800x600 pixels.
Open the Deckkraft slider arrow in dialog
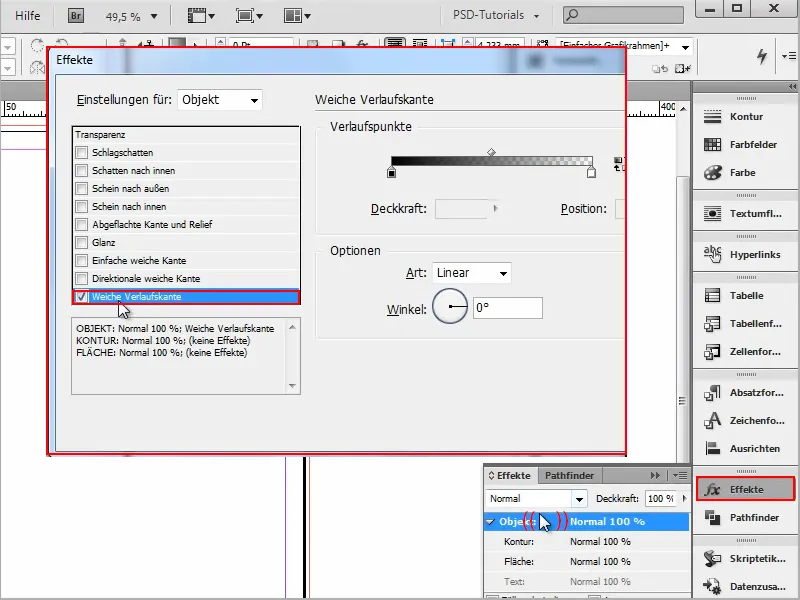pyautogui.click(x=495, y=208)
